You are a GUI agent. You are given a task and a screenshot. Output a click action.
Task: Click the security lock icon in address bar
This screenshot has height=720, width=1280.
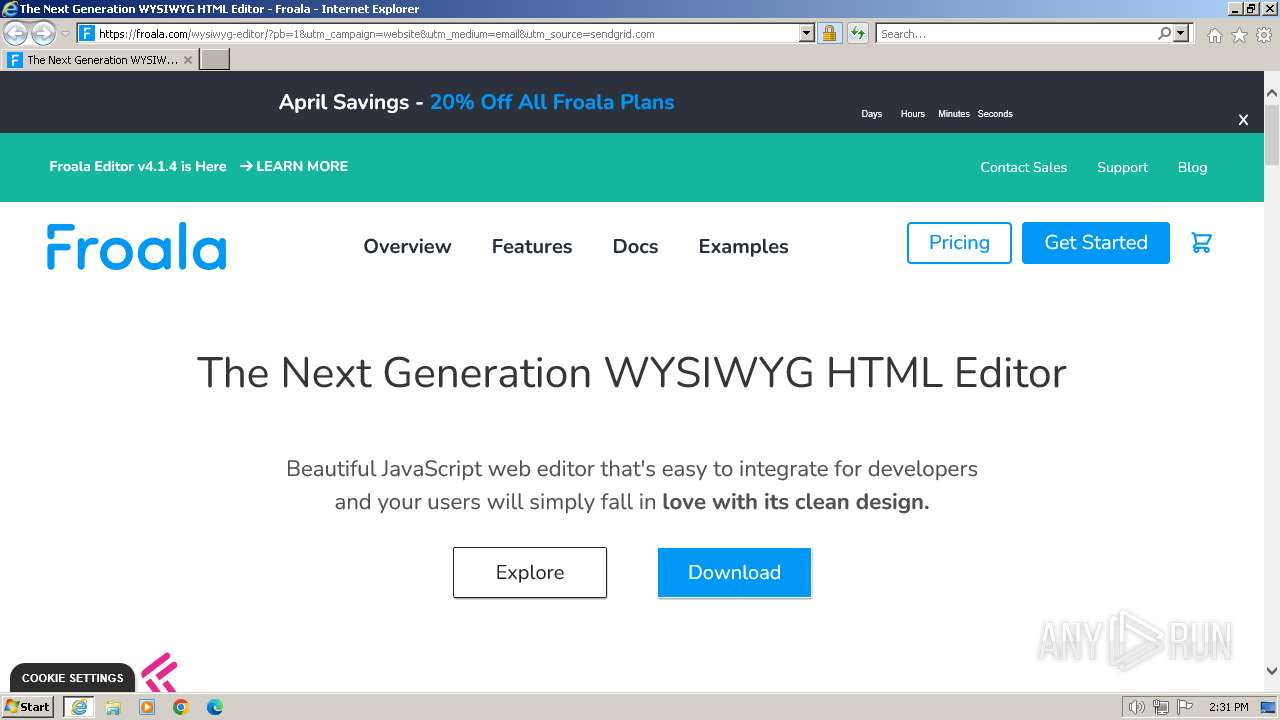(x=829, y=34)
